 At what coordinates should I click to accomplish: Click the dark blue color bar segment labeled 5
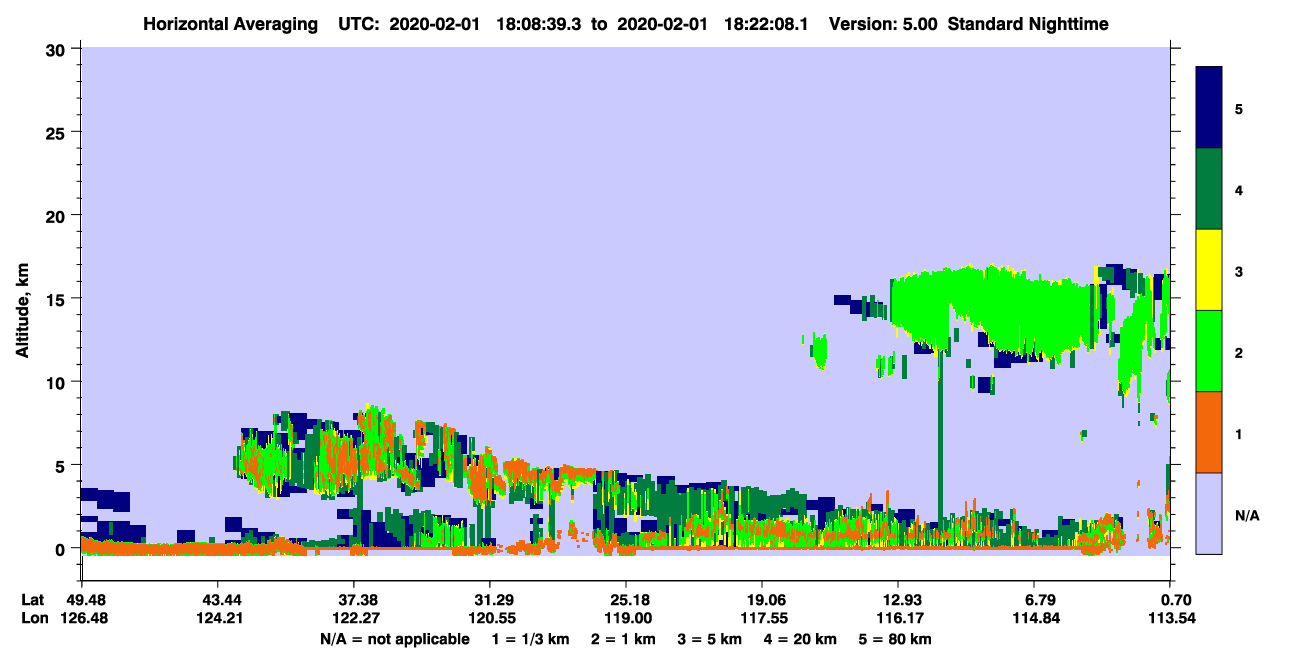pyautogui.click(x=1209, y=108)
